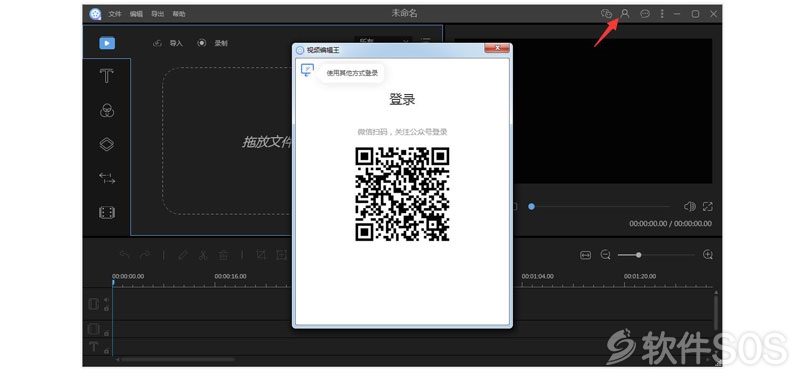The width and height of the screenshot is (800, 374).
Task: Click the text track T icon
Action: point(93,347)
